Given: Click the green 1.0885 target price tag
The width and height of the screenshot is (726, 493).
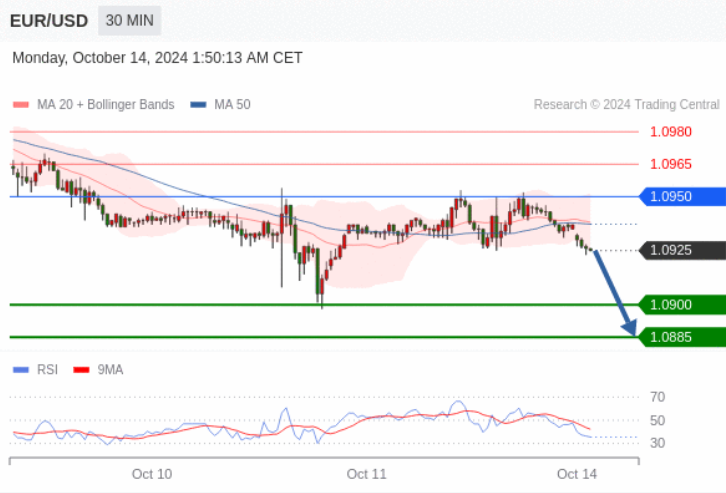Looking at the screenshot, I should tap(682, 337).
